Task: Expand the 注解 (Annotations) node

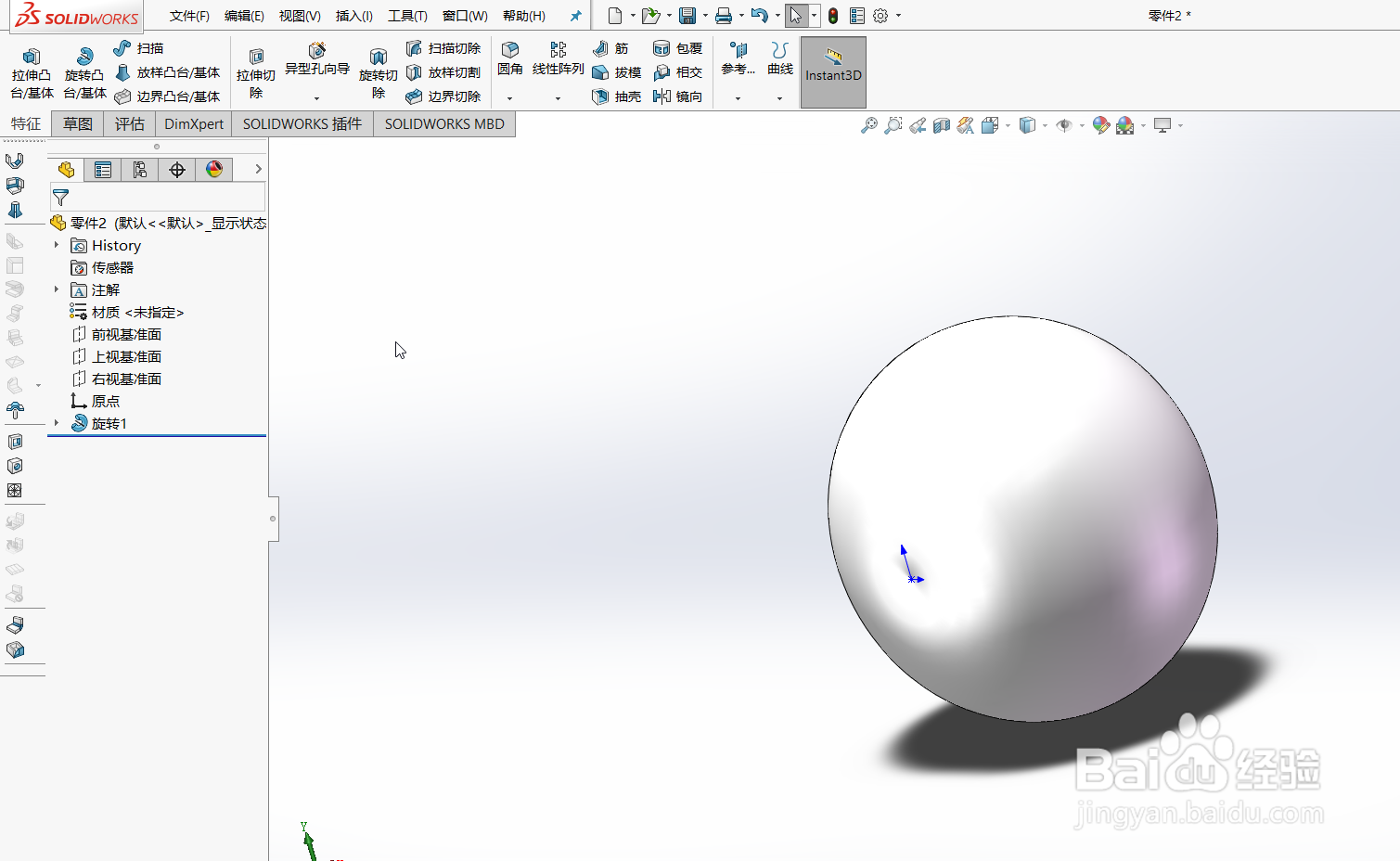Action: 57,289
